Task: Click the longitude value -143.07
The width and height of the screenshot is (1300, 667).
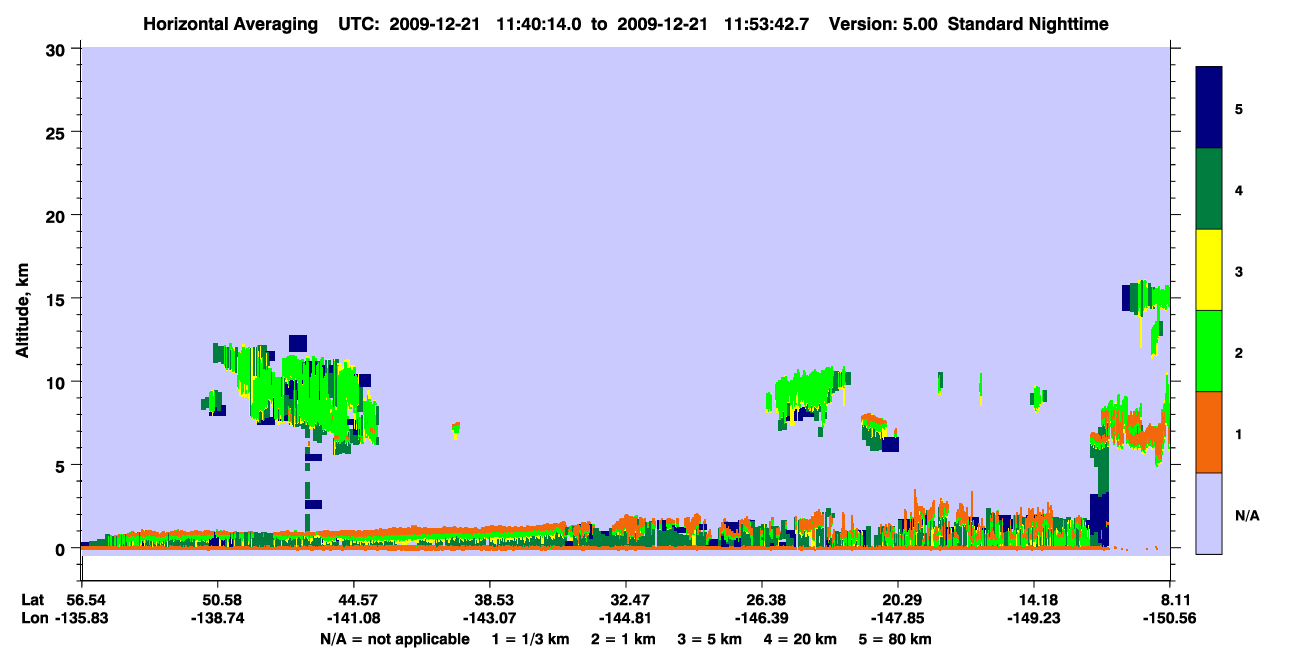Action: point(489,618)
